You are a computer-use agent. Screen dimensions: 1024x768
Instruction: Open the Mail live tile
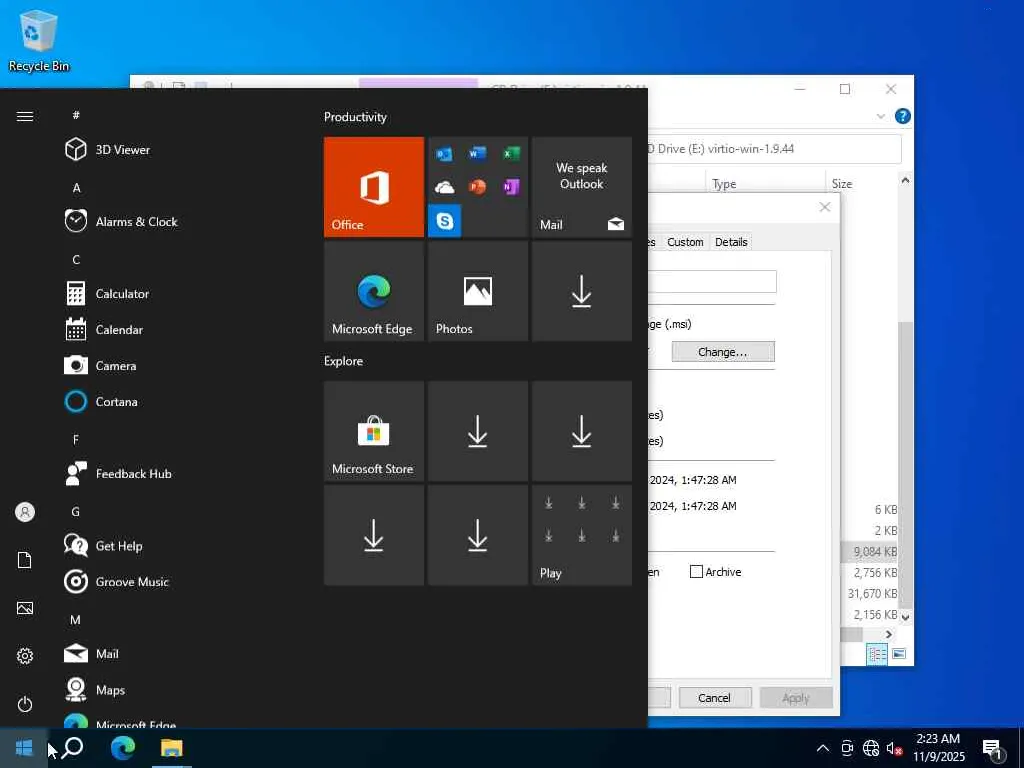[x=581, y=187]
